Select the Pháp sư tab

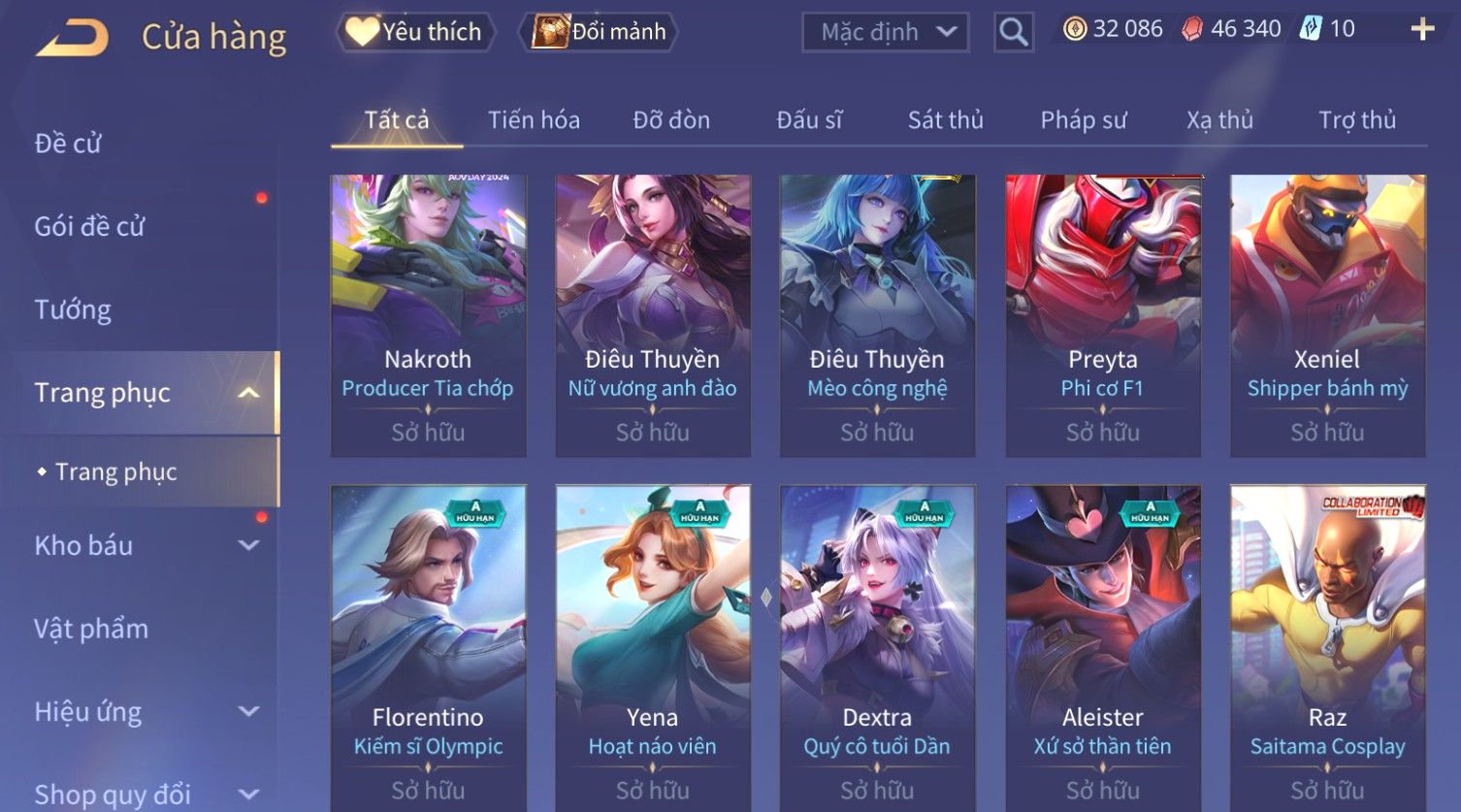pos(1083,120)
